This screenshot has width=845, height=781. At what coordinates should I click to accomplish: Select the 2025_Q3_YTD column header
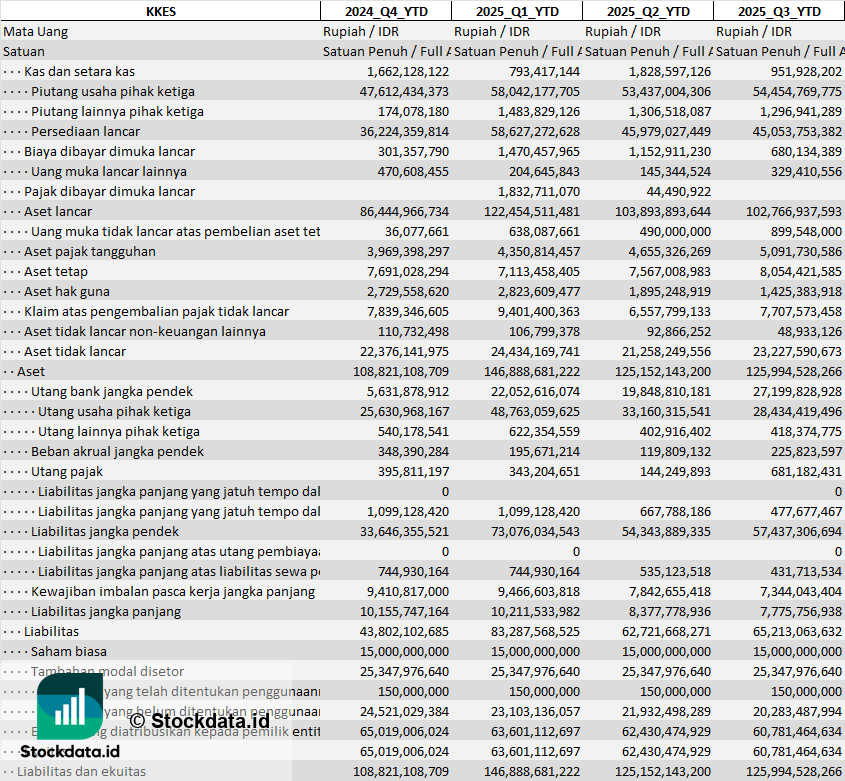779,11
